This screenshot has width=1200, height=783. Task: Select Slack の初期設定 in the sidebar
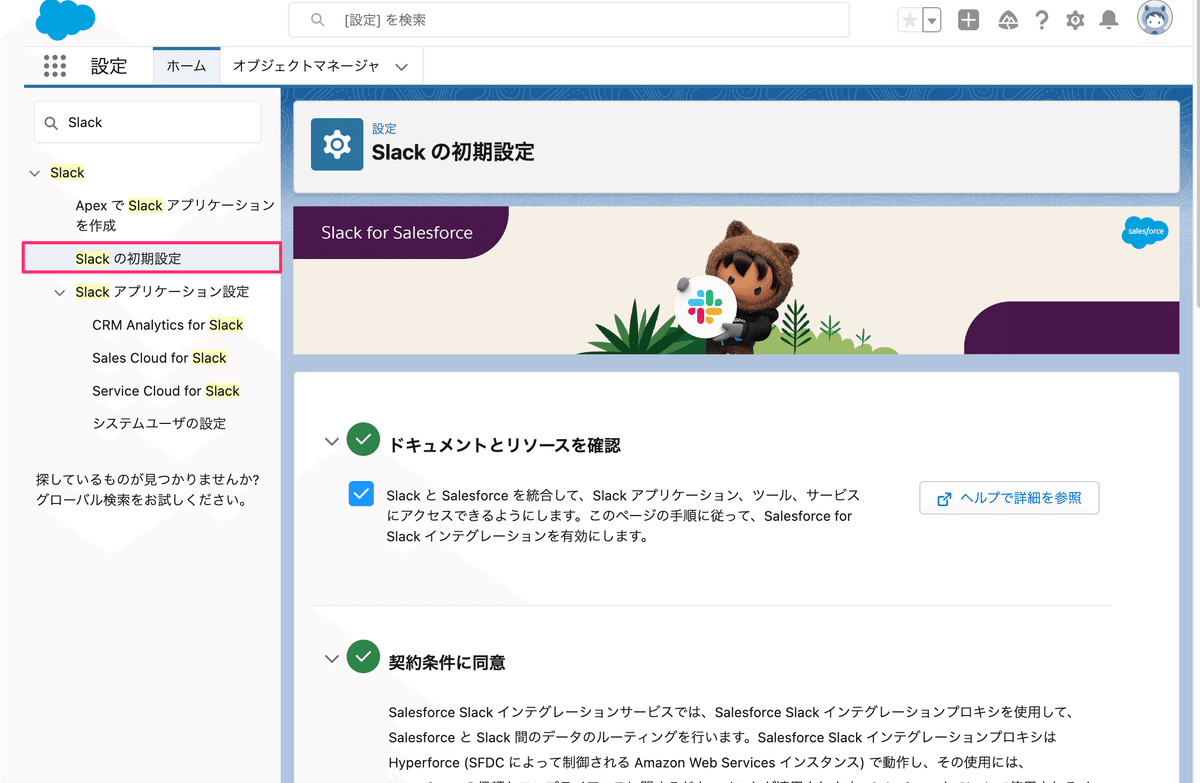click(151, 258)
